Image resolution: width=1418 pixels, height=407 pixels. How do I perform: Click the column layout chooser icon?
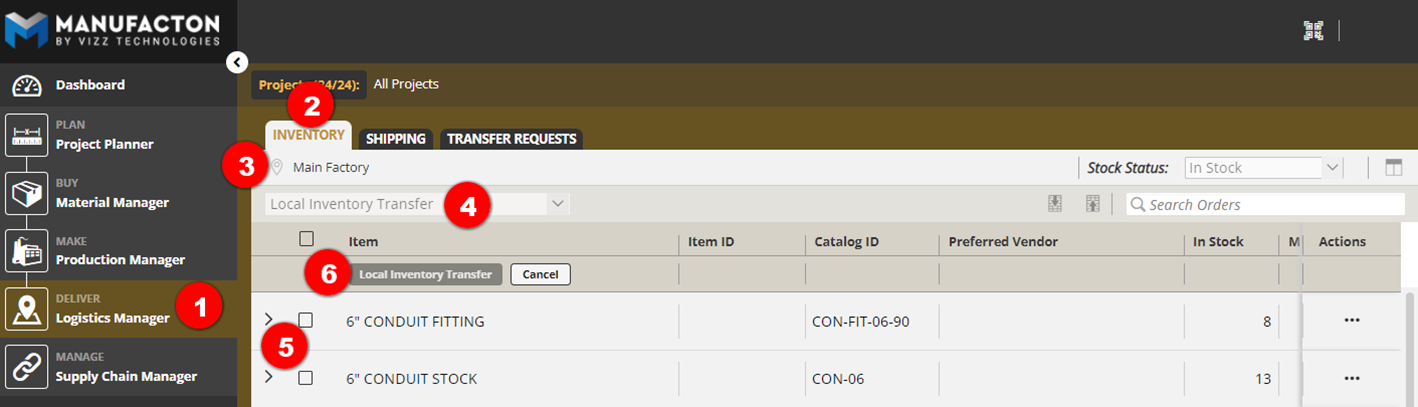[1393, 168]
